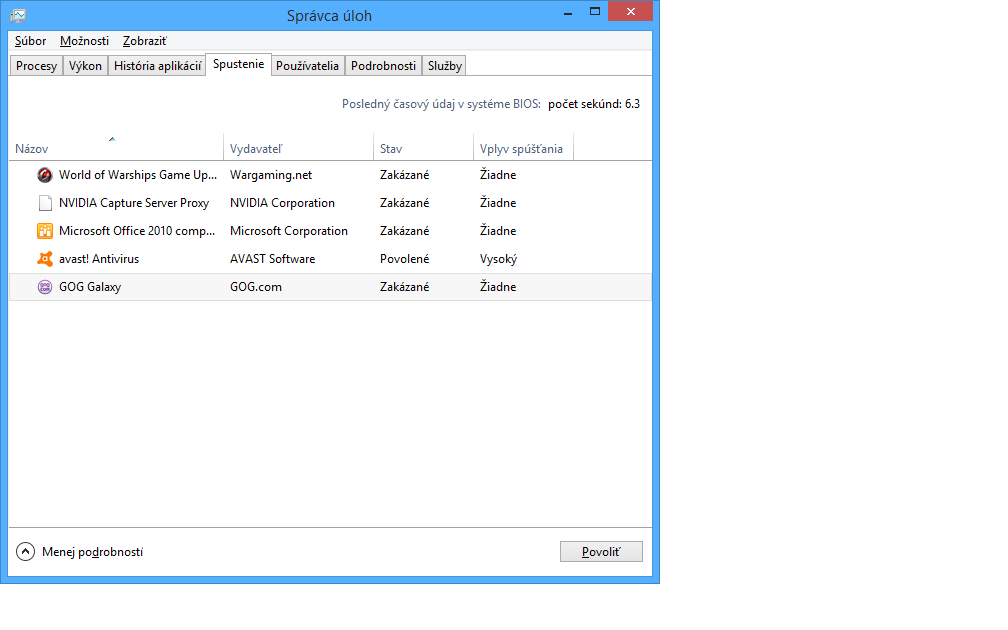Sort by the Stav column header
Viewport: 1008px width, 630px height.
click(423, 148)
